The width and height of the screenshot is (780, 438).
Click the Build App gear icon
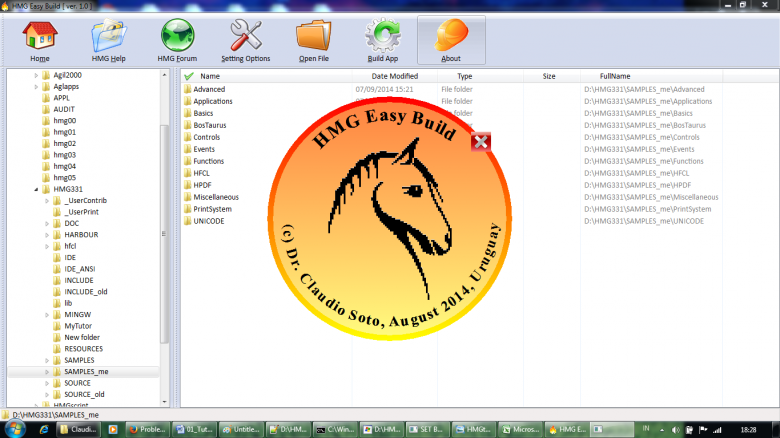tap(383, 35)
